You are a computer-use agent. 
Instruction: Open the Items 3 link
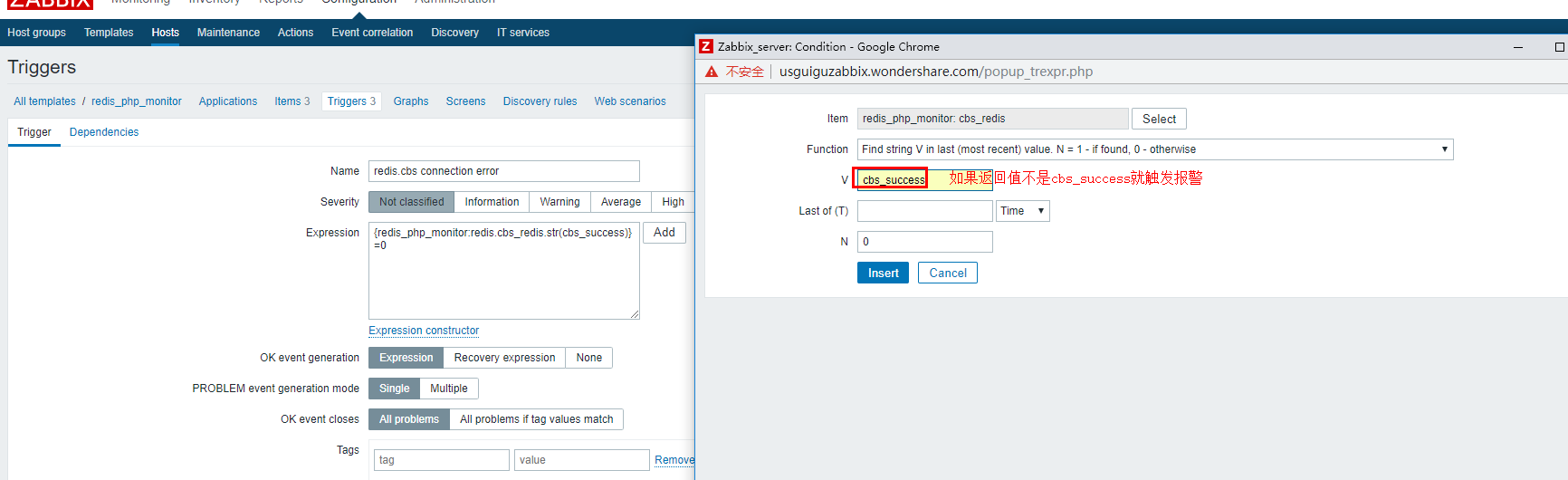point(292,101)
